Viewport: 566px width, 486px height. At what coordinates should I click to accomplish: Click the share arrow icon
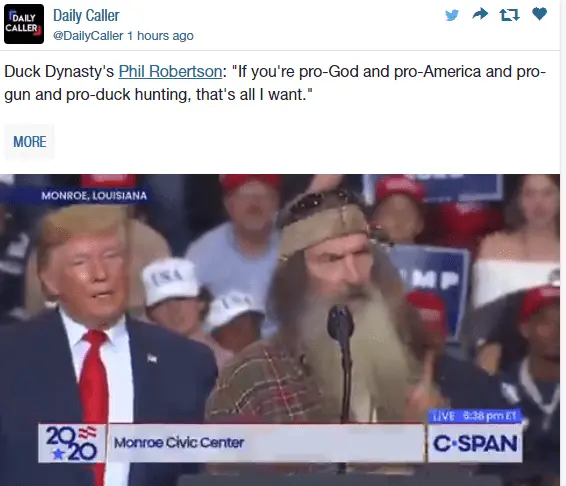pyautogui.click(x=480, y=14)
